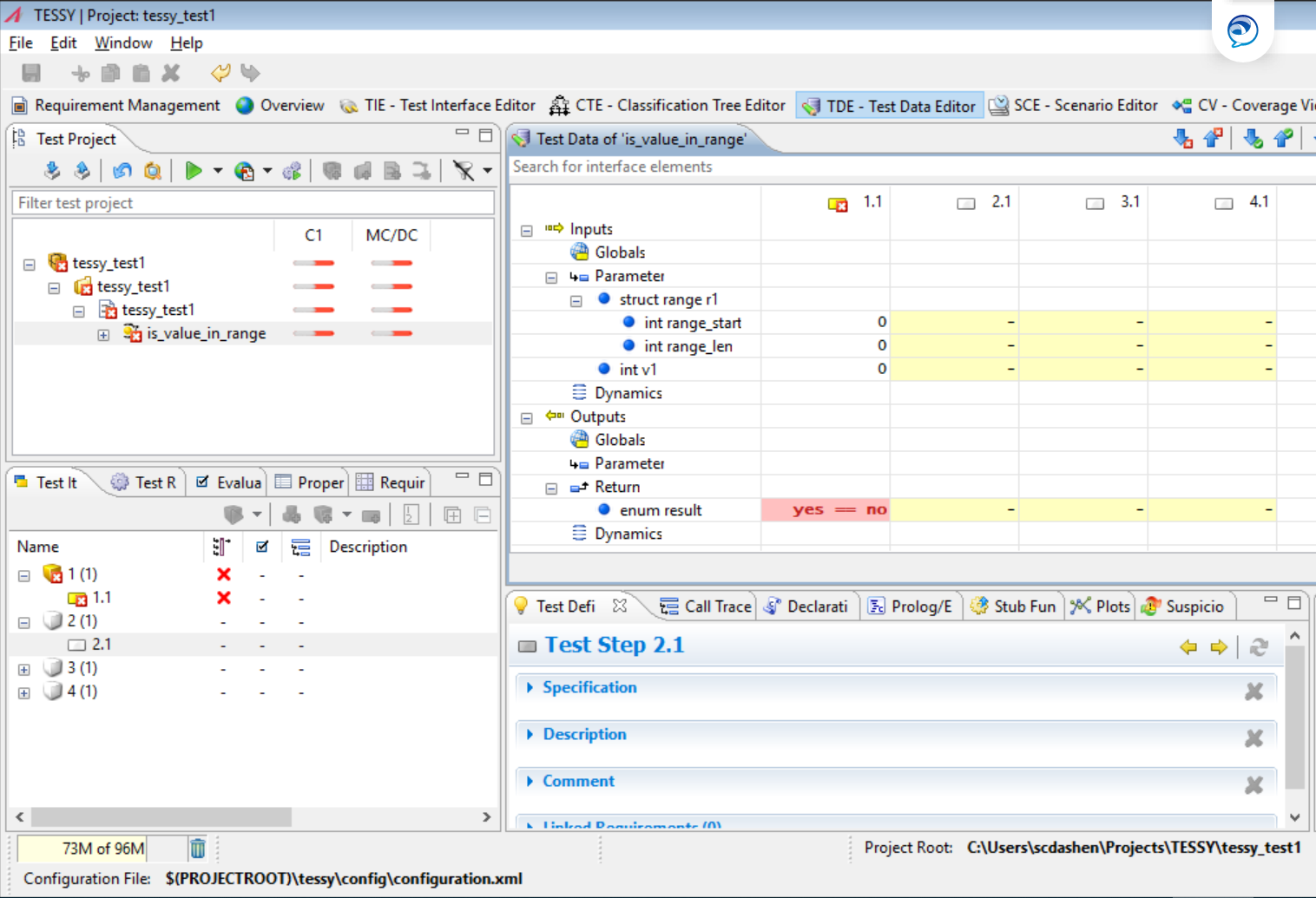
Task: Click the Test Items horizontal scrollbar
Action: click(x=161, y=817)
